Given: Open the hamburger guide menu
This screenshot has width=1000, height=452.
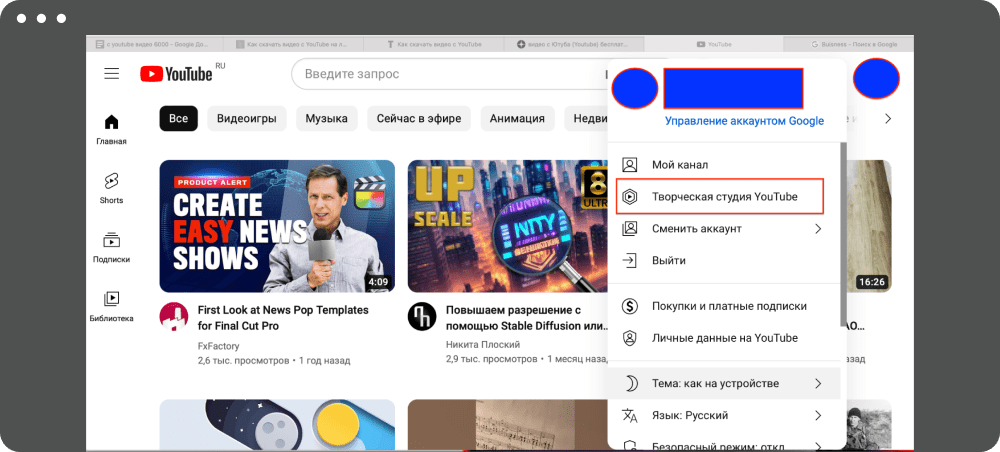Looking at the screenshot, I should 111,74.
